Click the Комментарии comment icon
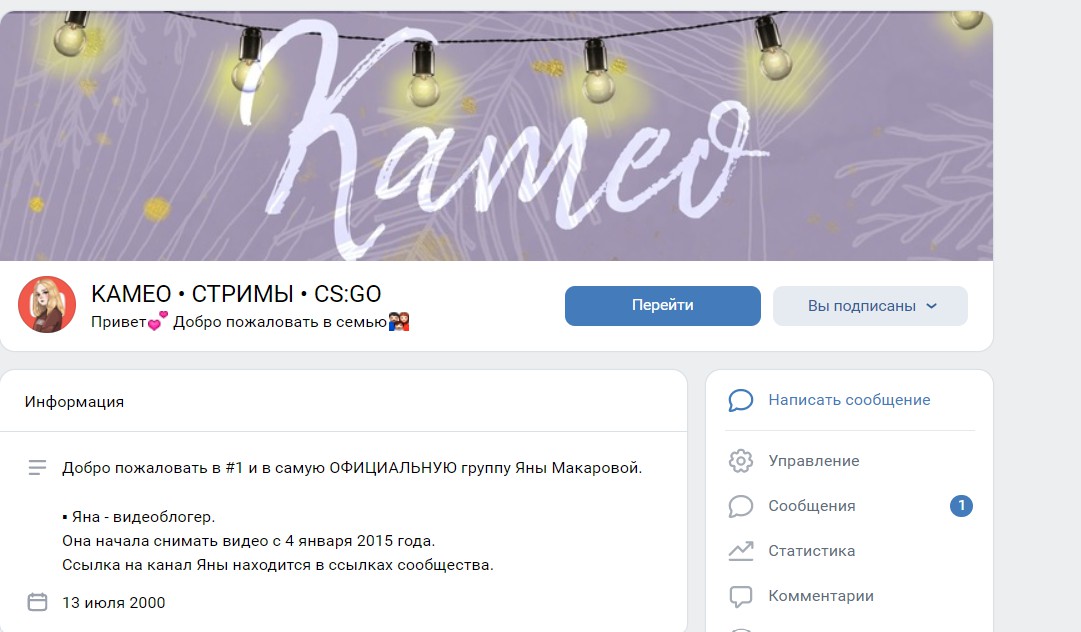Viewport: 1081px width, 632px height. (740, 596)
